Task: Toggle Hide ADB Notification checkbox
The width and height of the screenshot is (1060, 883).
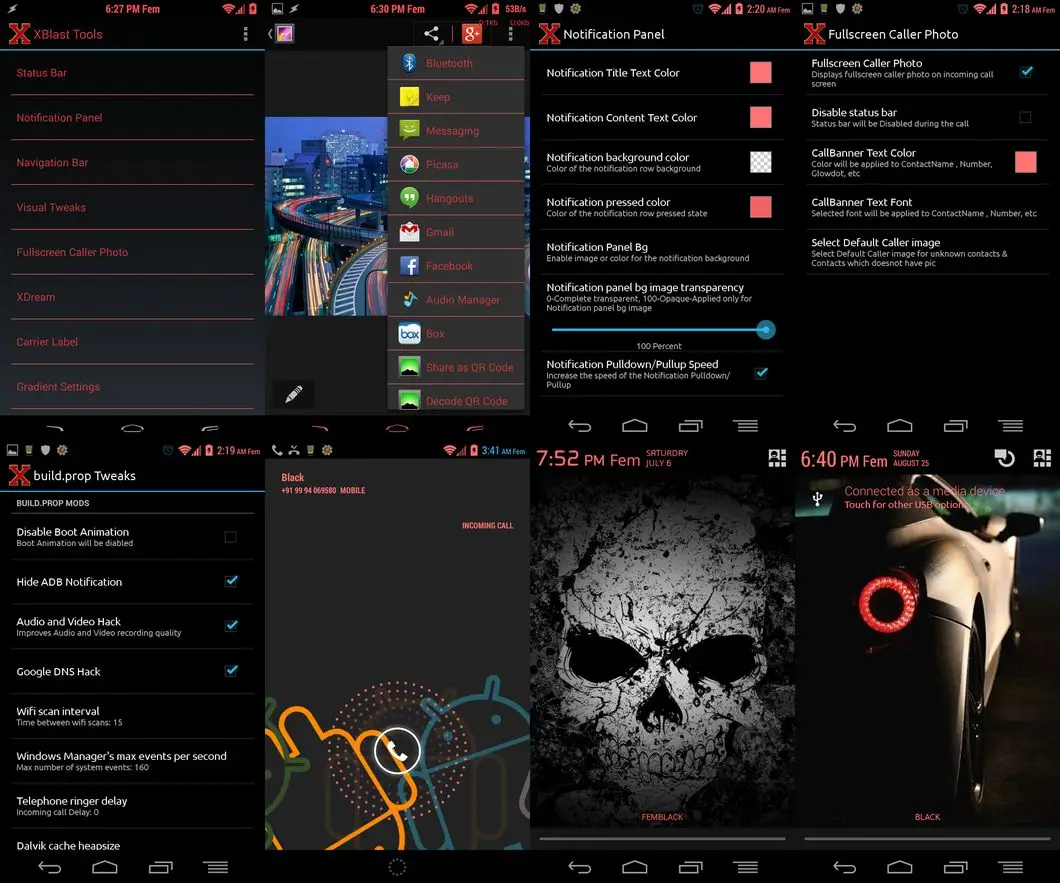Action: 231,581
